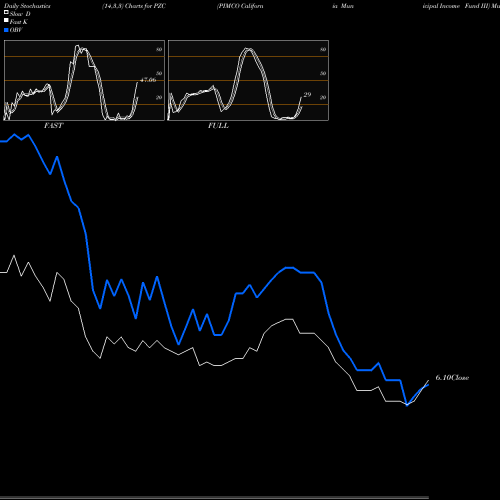This screenshot has width=500, height=500.
Task: Click the 50 level label in FULL chart
Action: (323, 73)
